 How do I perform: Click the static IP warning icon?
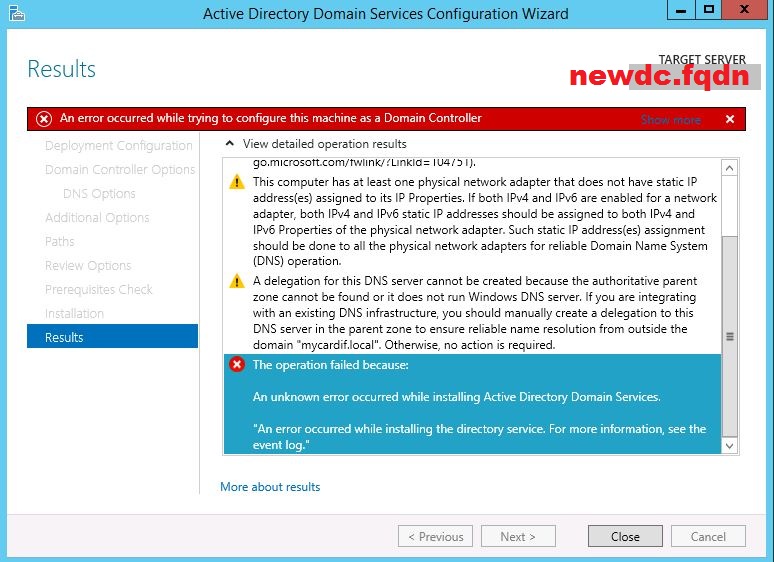pos(237,182)
